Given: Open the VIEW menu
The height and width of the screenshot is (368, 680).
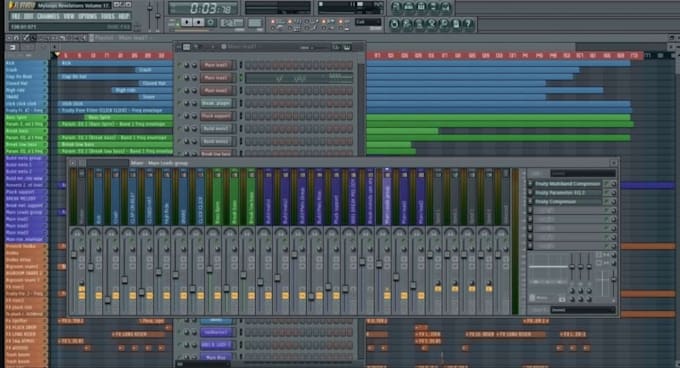Looking at the screenshot, I should point(69,16).
